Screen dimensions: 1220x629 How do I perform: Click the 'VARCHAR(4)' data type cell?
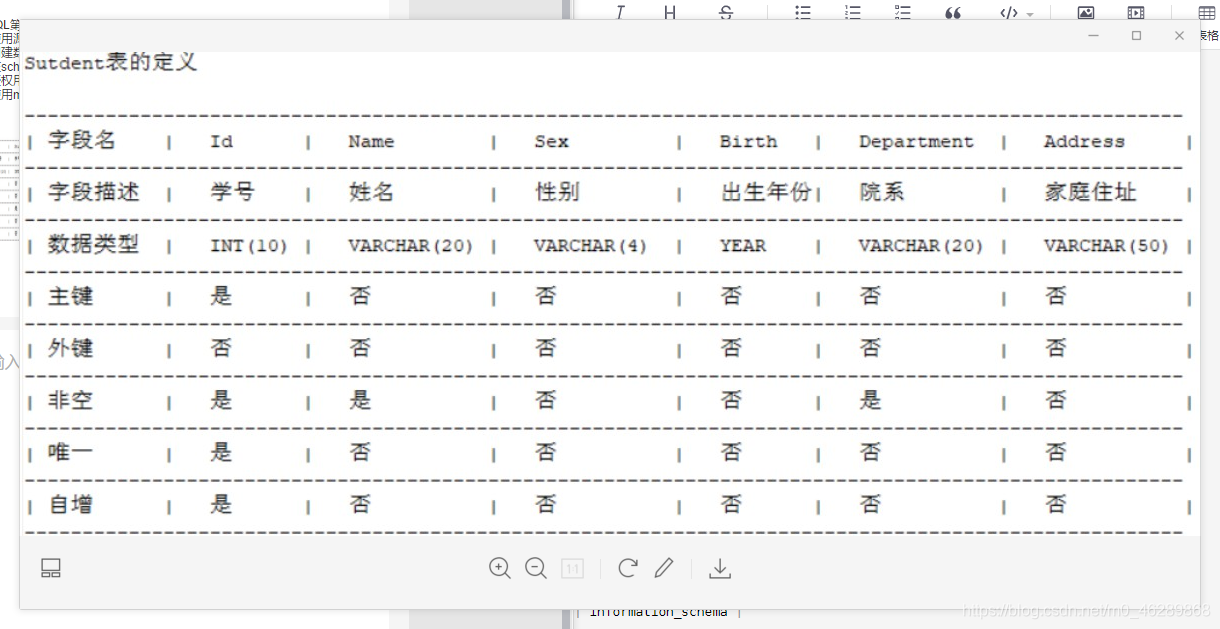pyautogui.click(x=591, y=245)
